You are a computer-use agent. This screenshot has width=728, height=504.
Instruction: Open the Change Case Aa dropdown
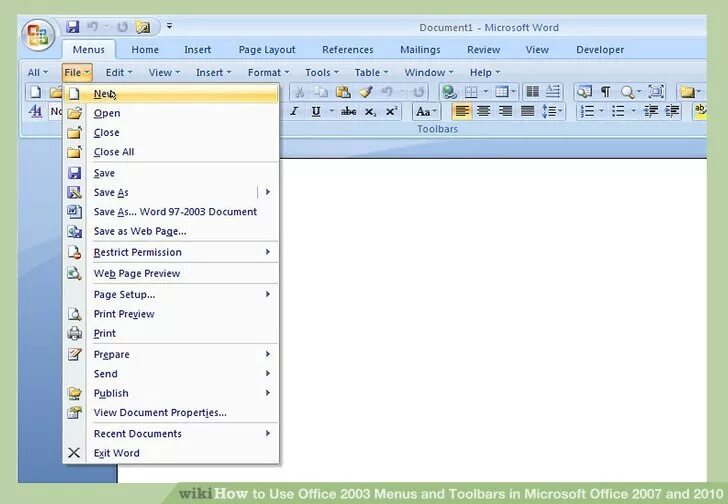coord(426,111)
